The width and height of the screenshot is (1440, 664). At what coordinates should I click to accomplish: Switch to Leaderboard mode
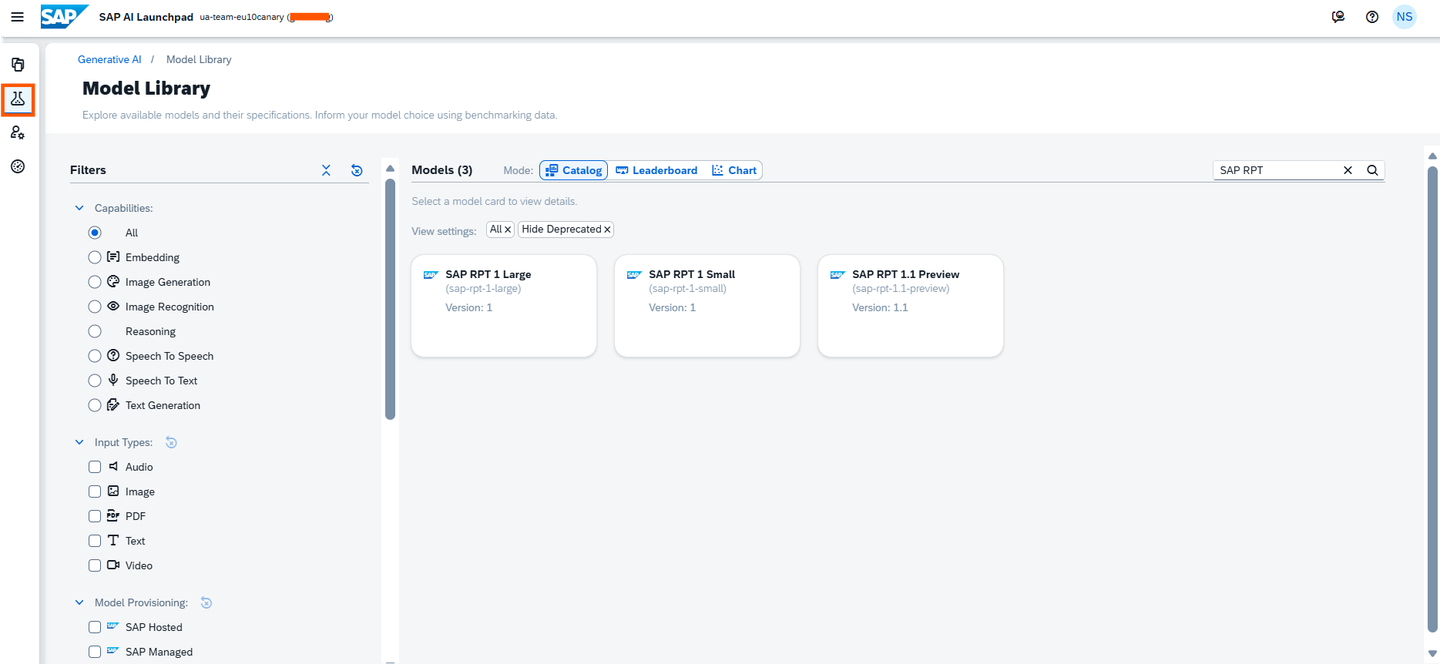(656, 170)
